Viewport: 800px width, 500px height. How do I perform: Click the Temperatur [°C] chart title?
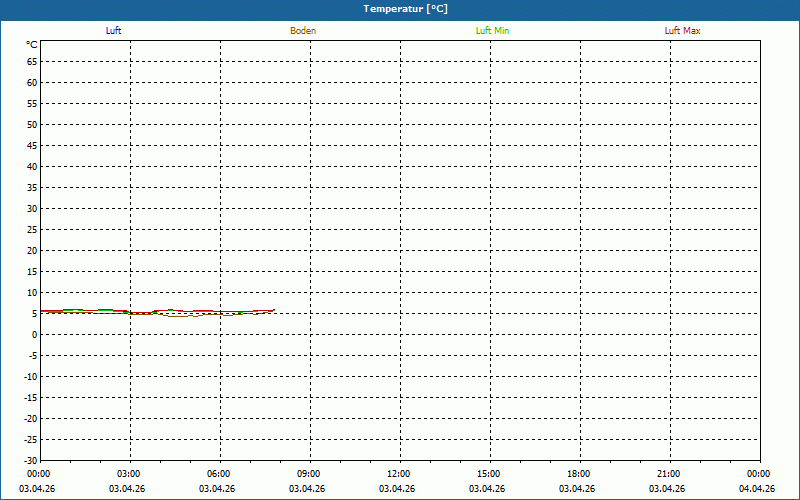pos(406,9)
